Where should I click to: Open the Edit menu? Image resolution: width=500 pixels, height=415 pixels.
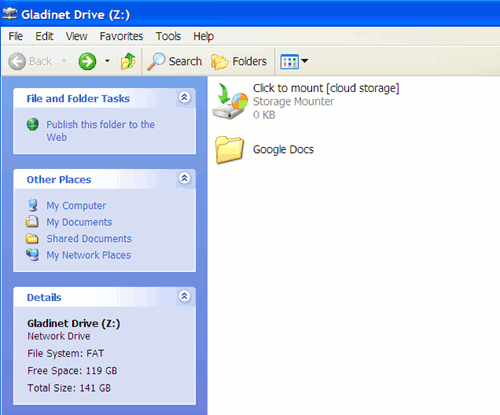click(x=44, y=36)
